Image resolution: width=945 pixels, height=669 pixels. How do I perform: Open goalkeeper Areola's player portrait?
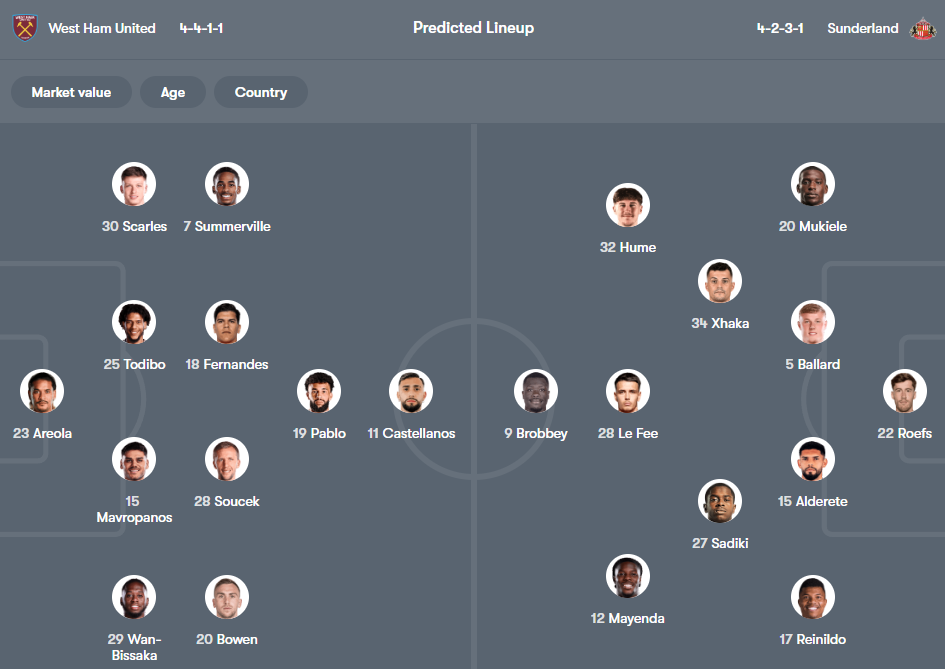click(42, 391)
